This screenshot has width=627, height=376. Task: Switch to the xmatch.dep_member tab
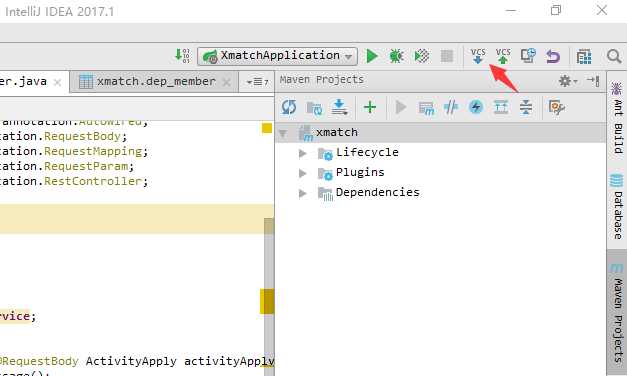155,82
